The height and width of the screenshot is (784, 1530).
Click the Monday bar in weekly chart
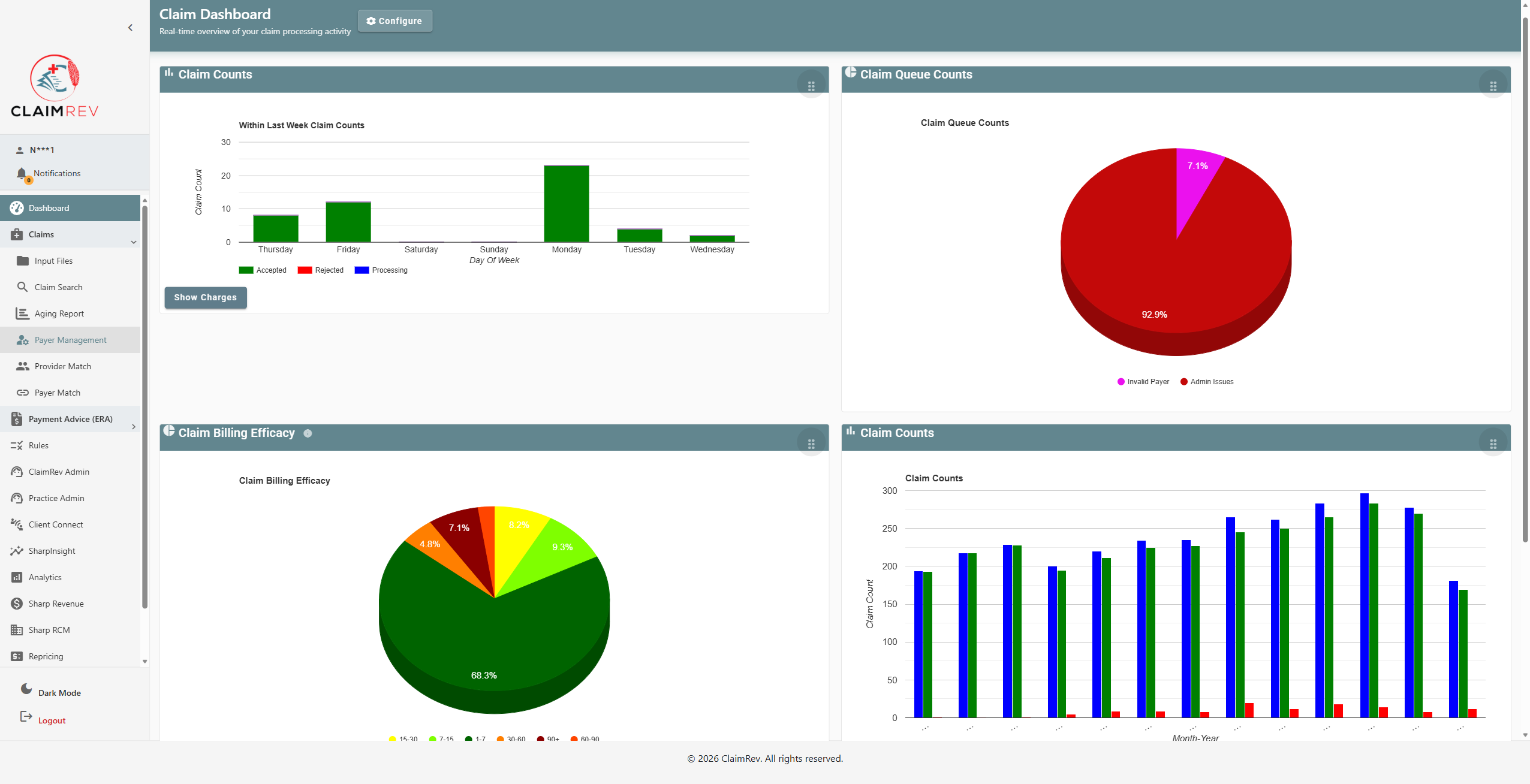click(x=567, y=204)
